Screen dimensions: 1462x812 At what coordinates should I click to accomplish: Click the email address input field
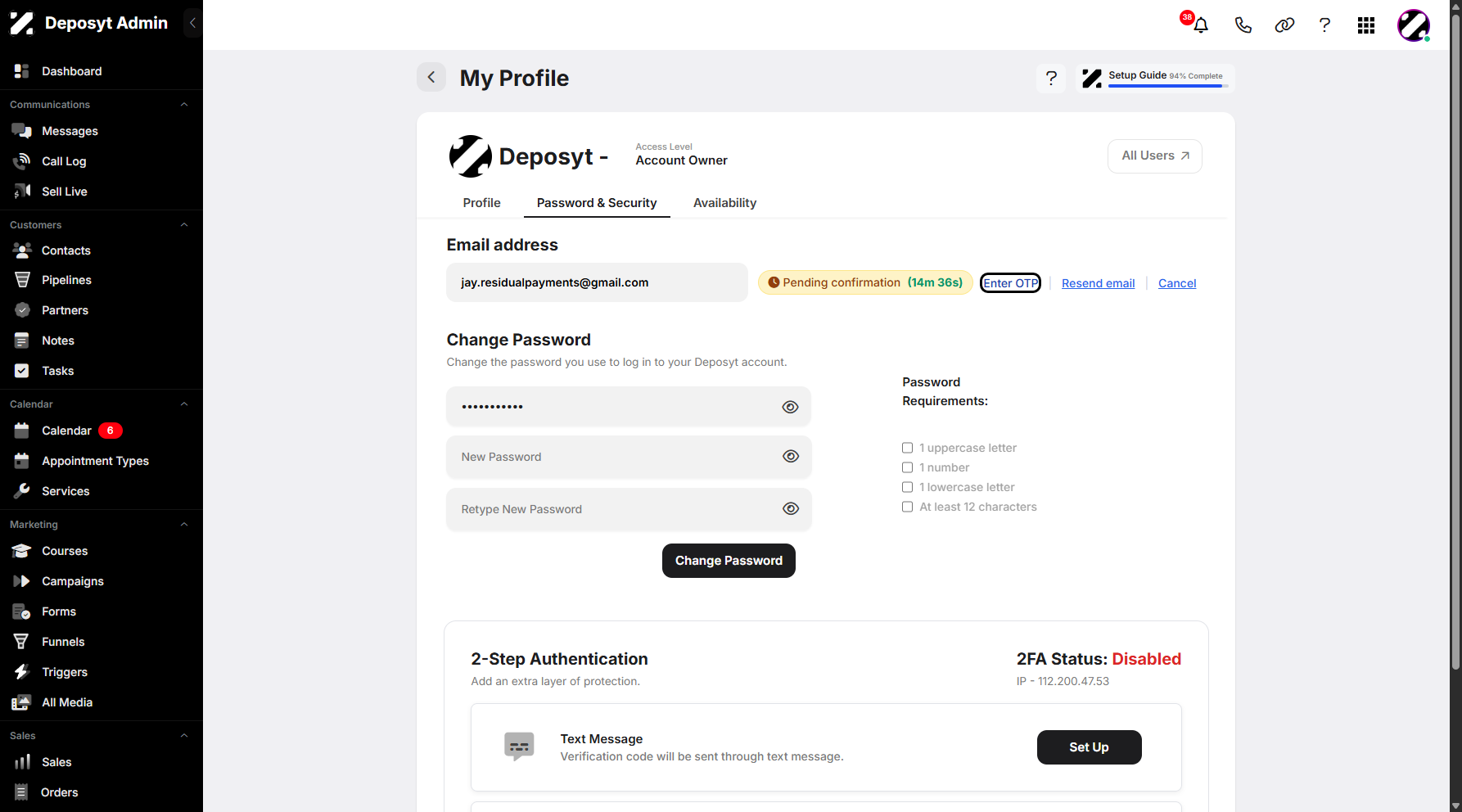597,282
